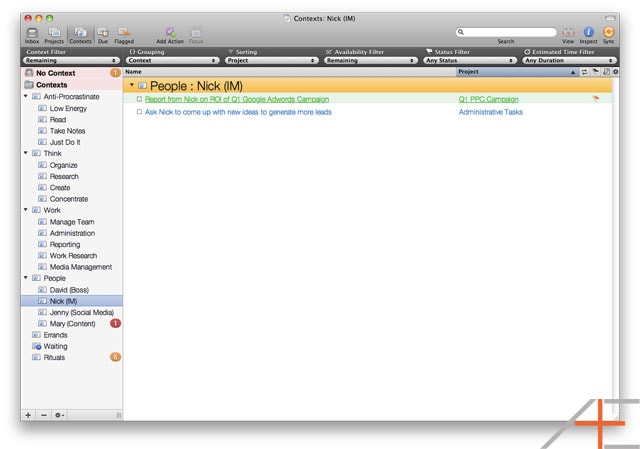This screenshot has height=449, width=640.
Task: Collapse the Work context group
Action: [x=26, y=210]
